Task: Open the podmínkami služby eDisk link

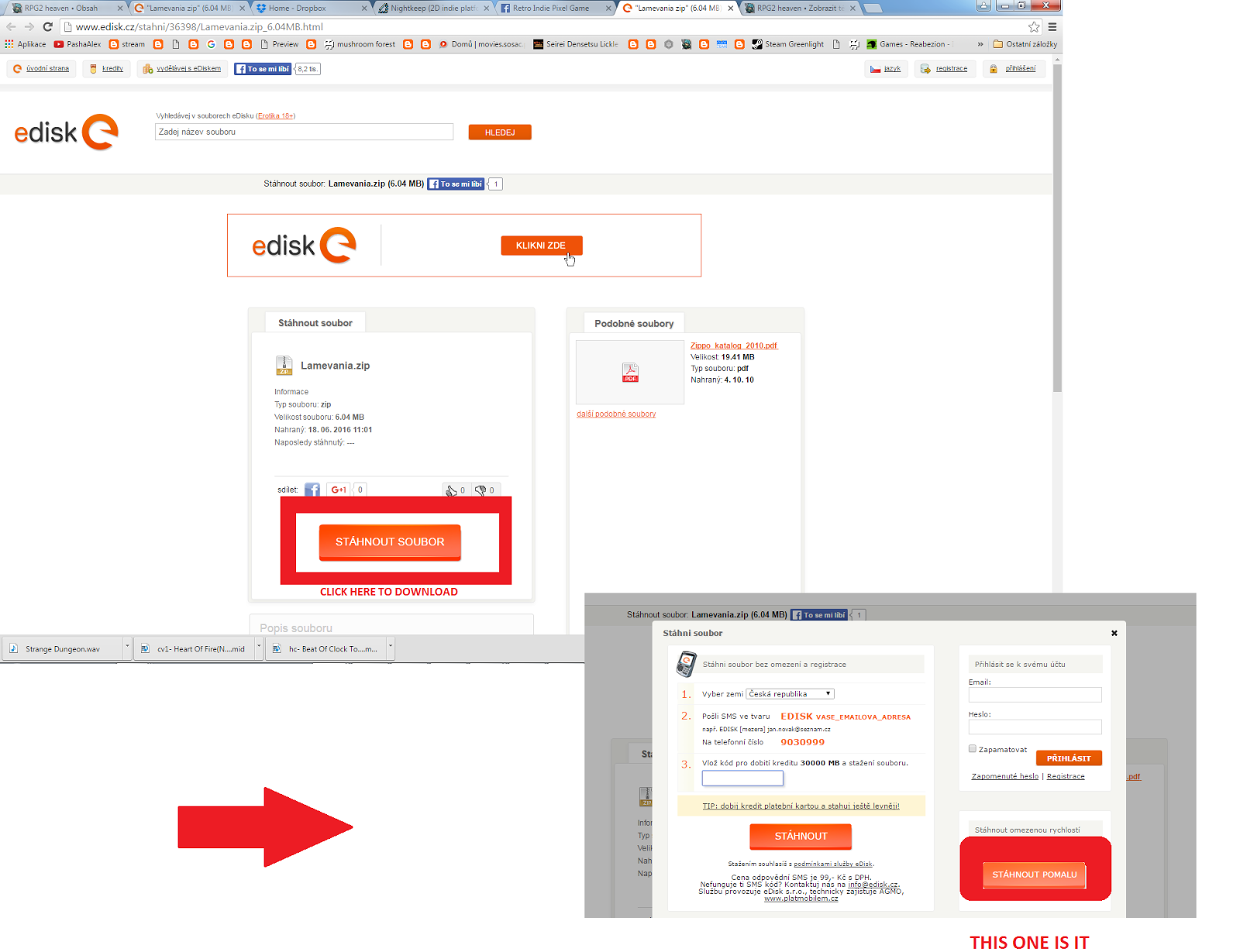Action: [833, 864]
